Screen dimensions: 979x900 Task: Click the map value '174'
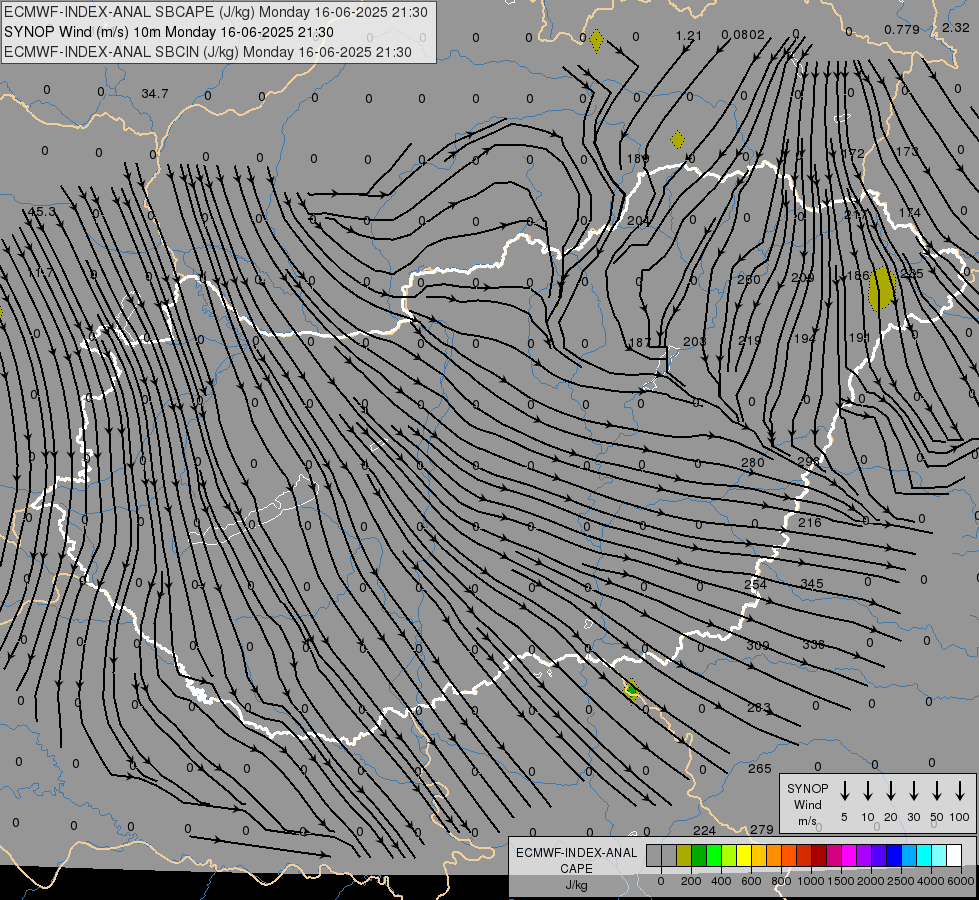pos(910,212)
